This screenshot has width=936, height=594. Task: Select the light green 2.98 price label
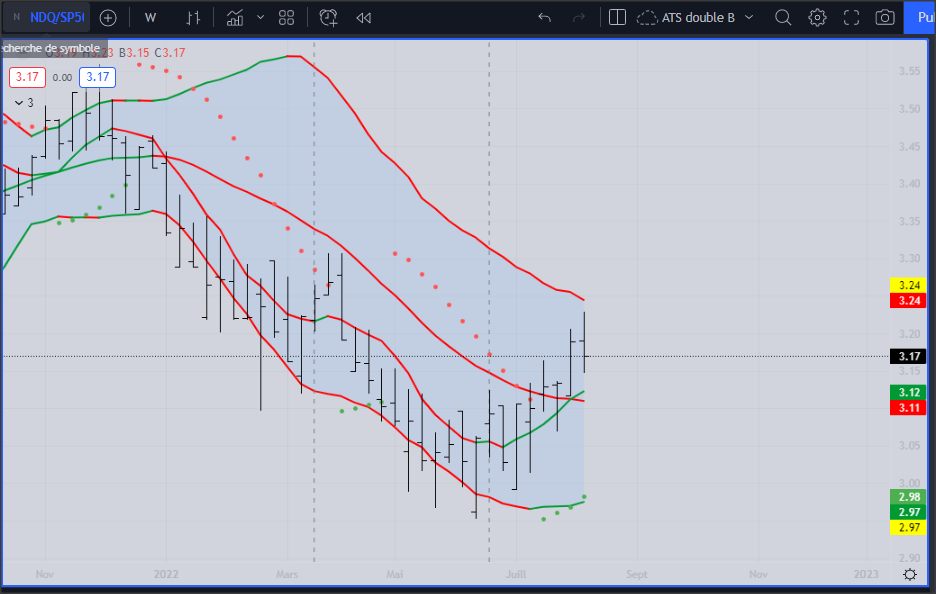(909, 497)
